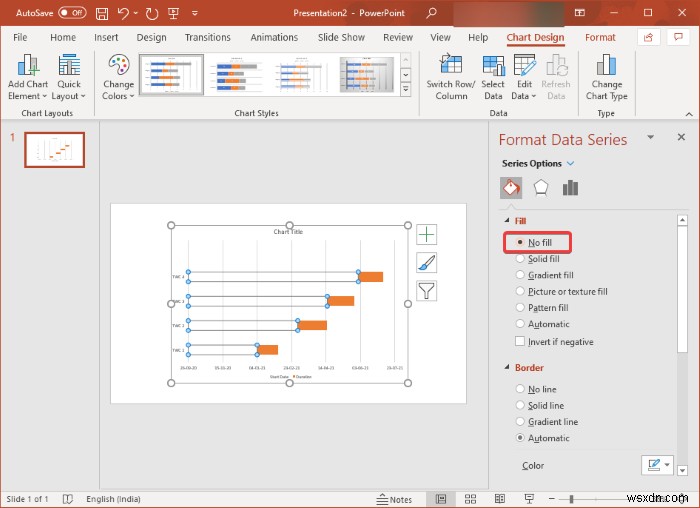700x508 pixels.
Task: Switch to Slide Sorter view icon
Action: [x=470, y=499]
